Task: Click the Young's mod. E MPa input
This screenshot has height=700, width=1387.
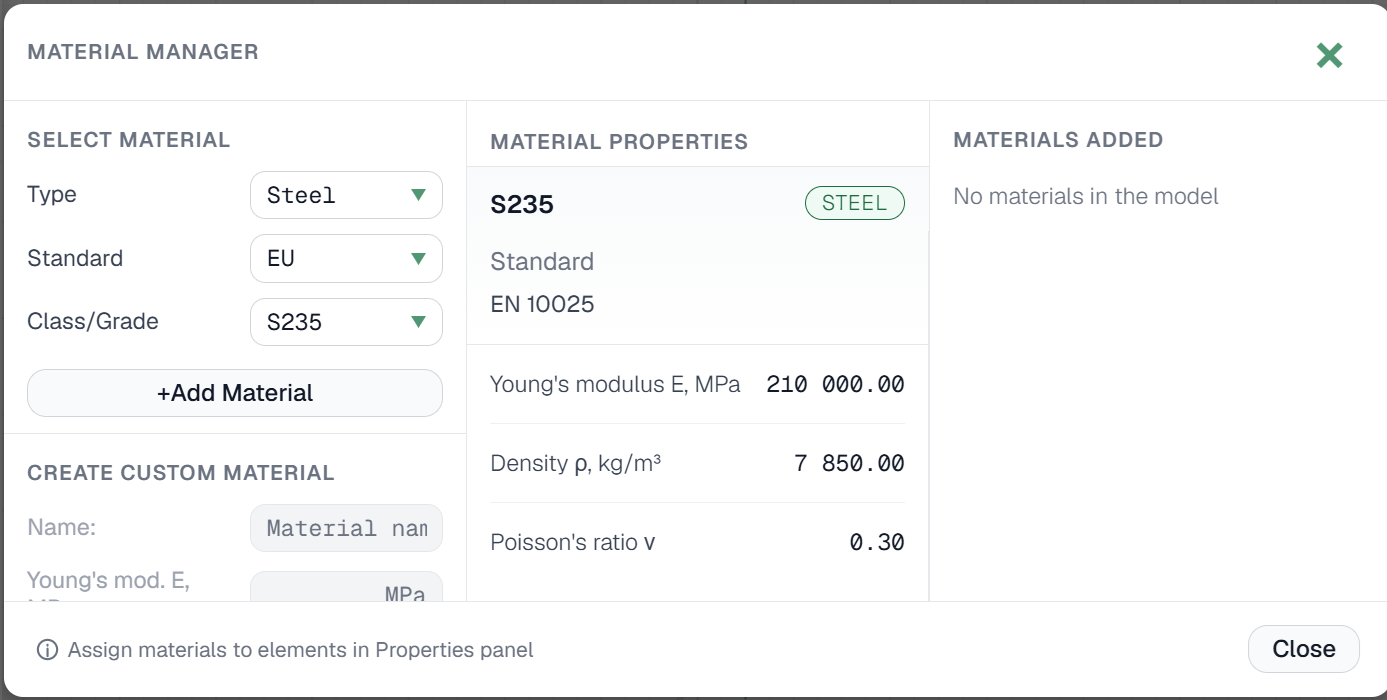Action: pyautogui.click(x=346, y=587)
